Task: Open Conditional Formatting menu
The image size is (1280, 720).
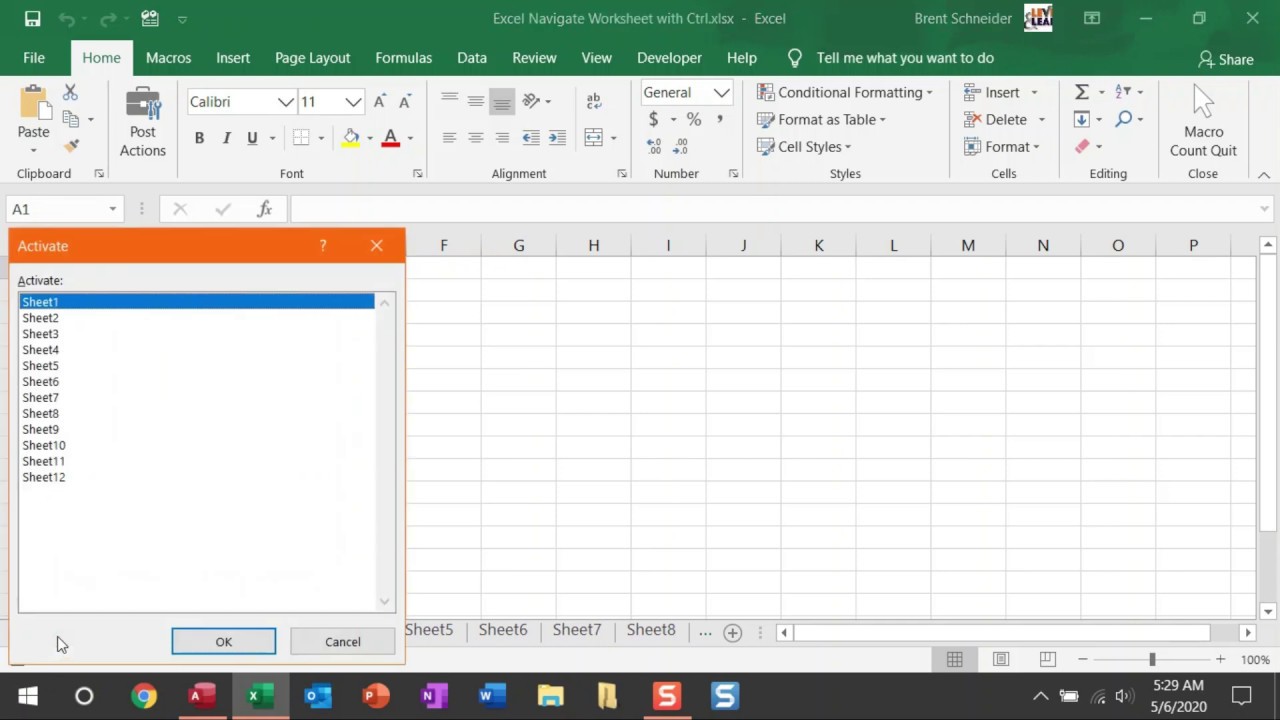Action: [845, 92]
